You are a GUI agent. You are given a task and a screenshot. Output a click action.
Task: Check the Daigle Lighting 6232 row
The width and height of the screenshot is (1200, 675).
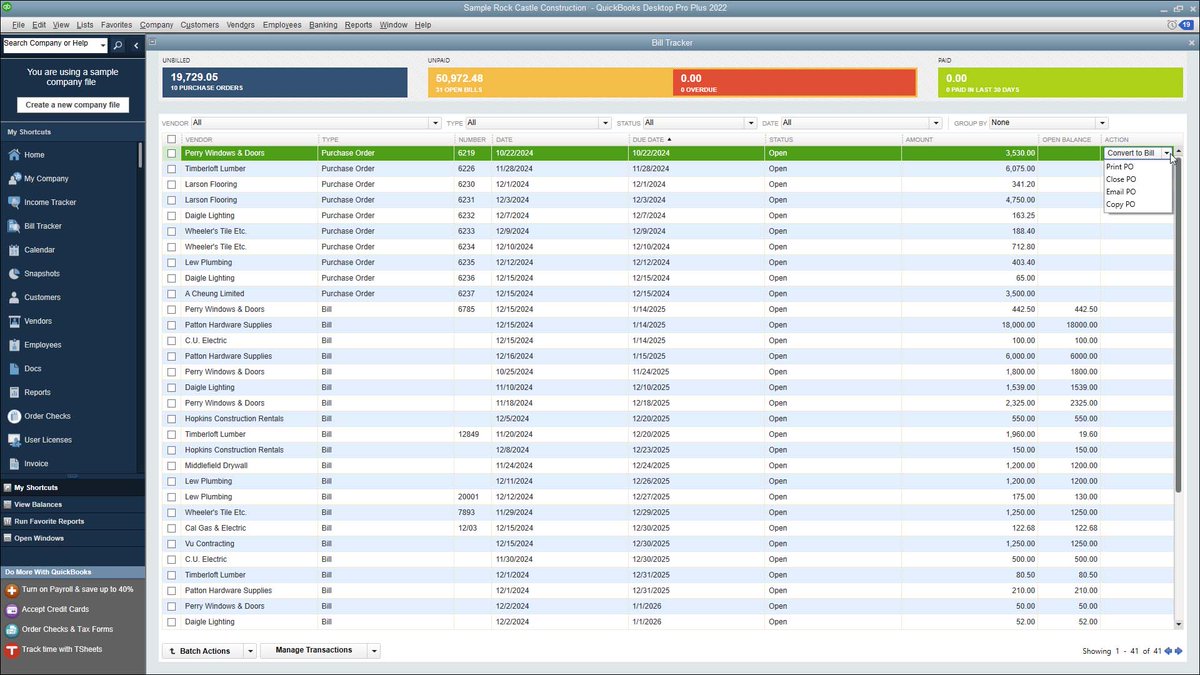(x=172, y=215)
